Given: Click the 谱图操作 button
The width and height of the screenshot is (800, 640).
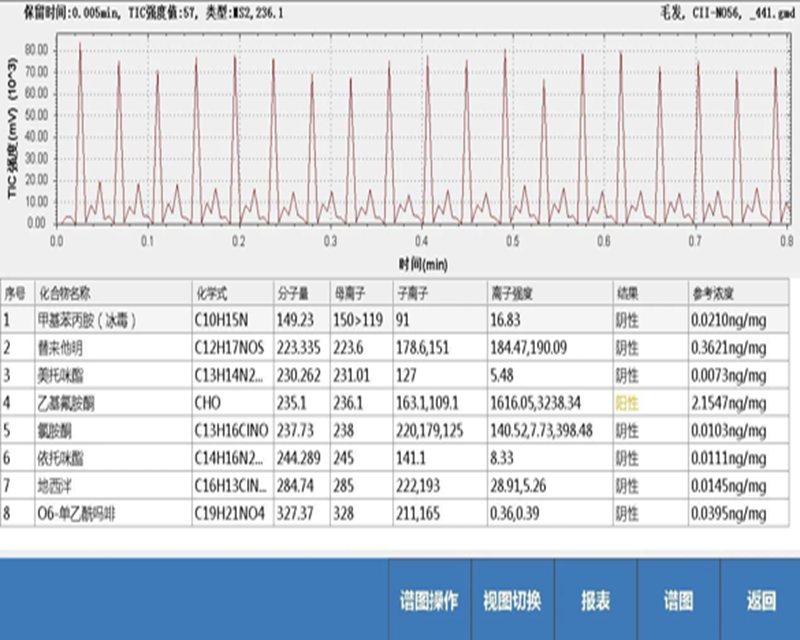Looking at the screenshot, I should tap(429, 600).
